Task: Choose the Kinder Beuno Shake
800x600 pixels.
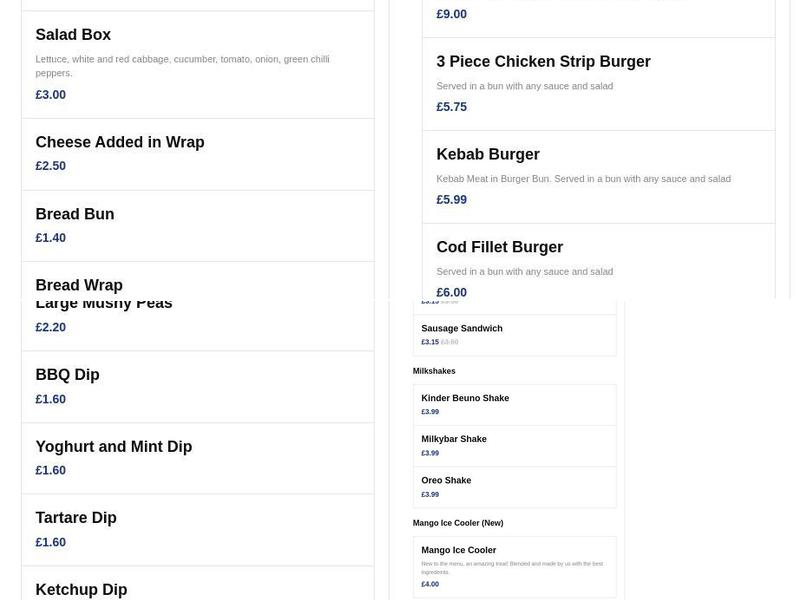Action: pos(464,397)
